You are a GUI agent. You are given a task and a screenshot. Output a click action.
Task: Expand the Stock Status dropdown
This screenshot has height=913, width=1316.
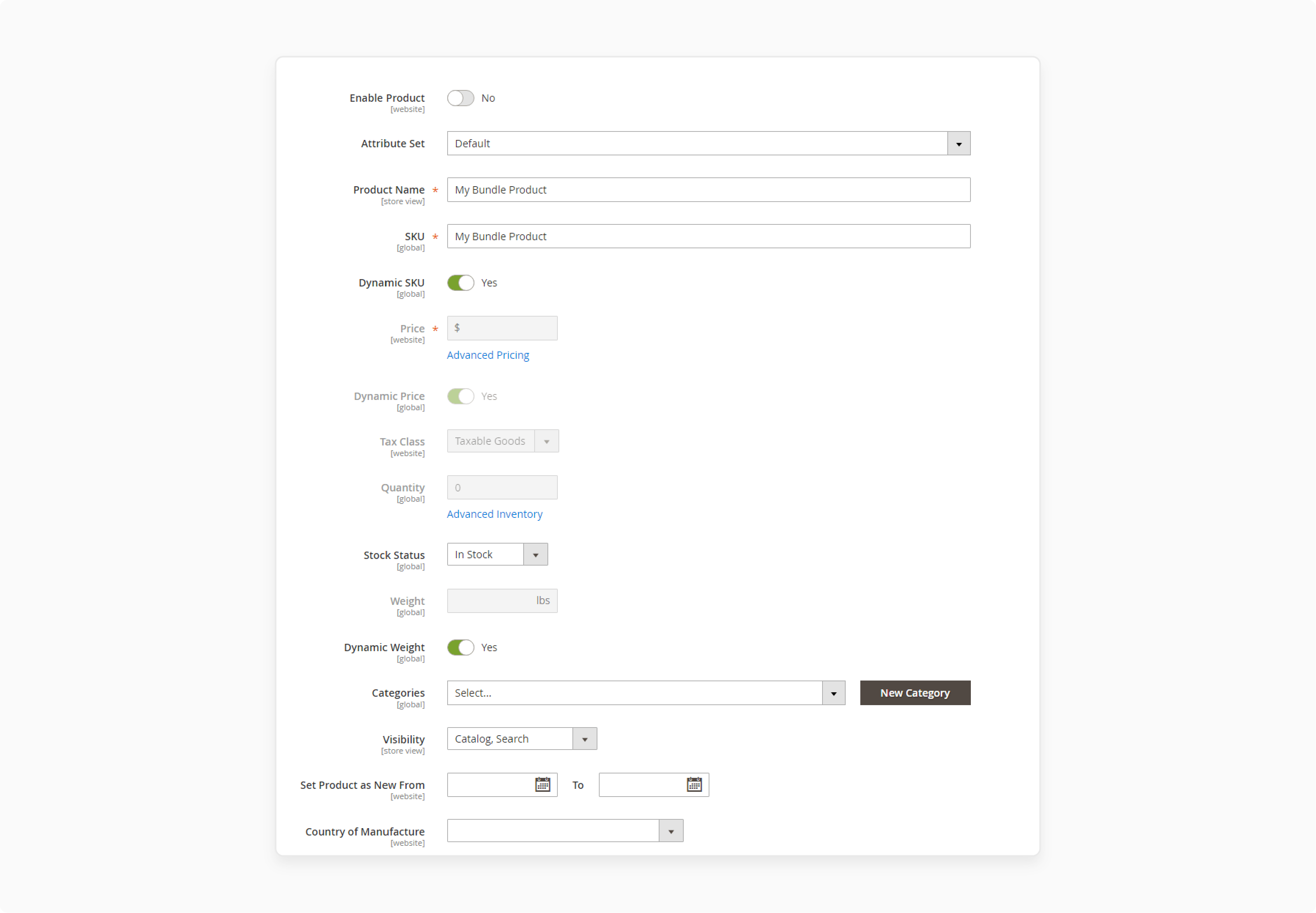click(497, 554)
